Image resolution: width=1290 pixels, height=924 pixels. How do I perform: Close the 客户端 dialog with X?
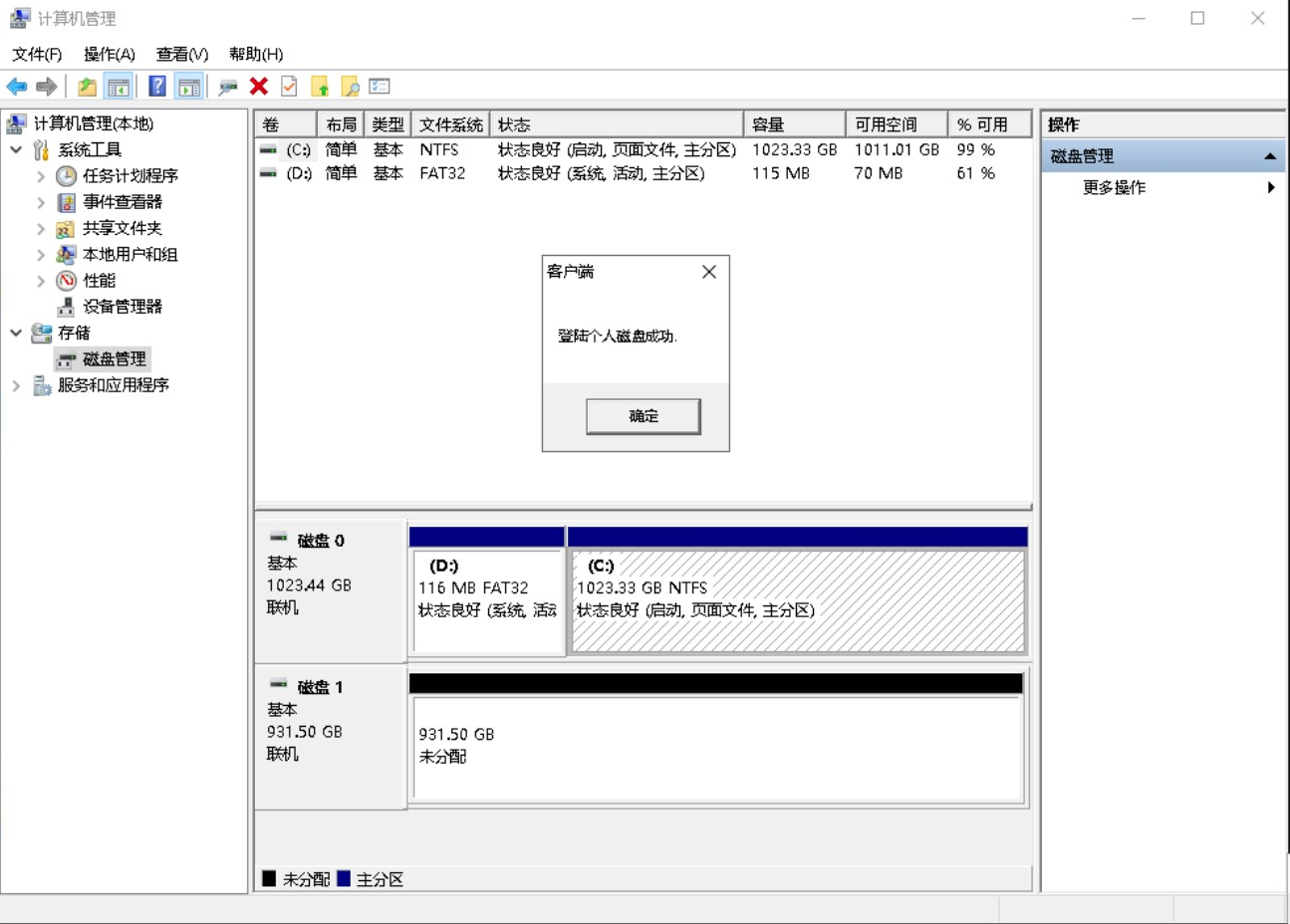click(x=708, y=272)
